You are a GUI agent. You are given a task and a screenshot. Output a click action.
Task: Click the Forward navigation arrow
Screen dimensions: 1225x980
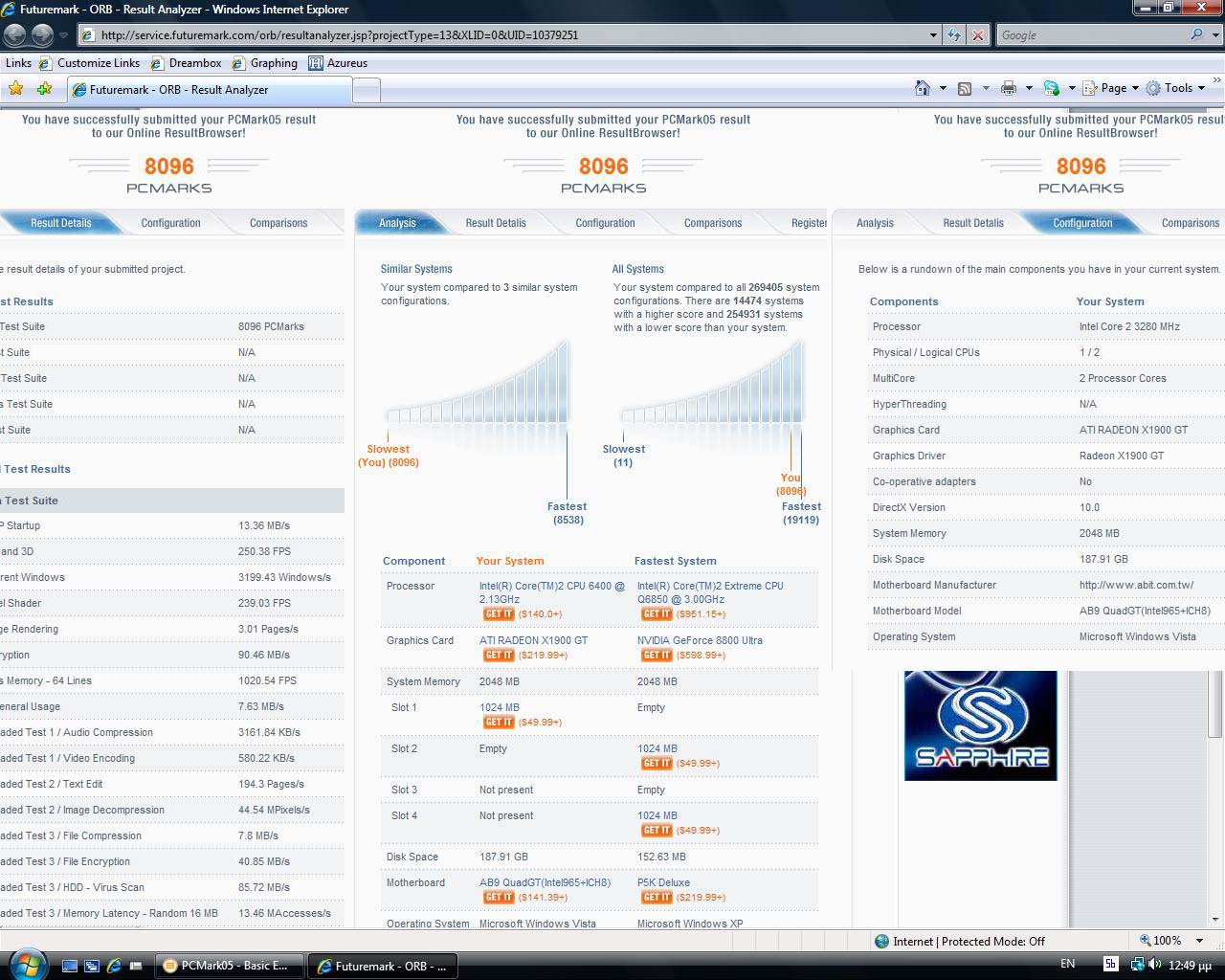(x=43, y=34)
